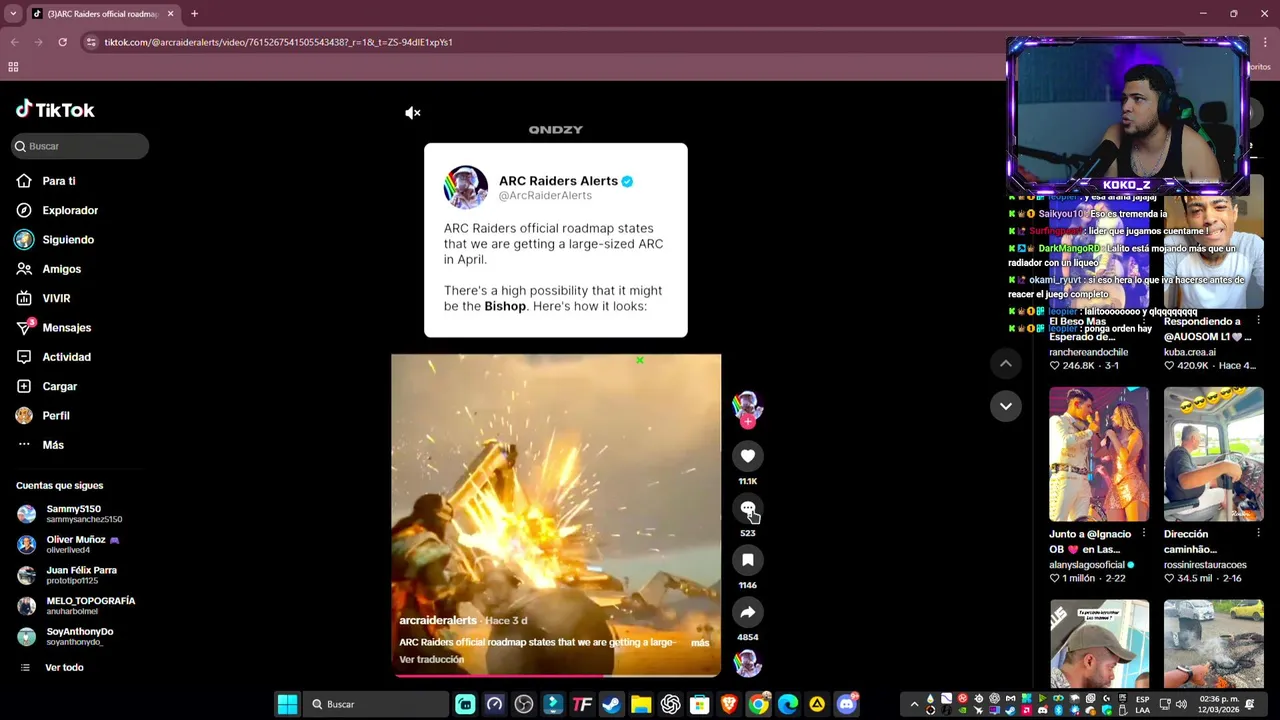The image size is (1280, 720).
Task: Click the TikTok search field
Action: 80,146
